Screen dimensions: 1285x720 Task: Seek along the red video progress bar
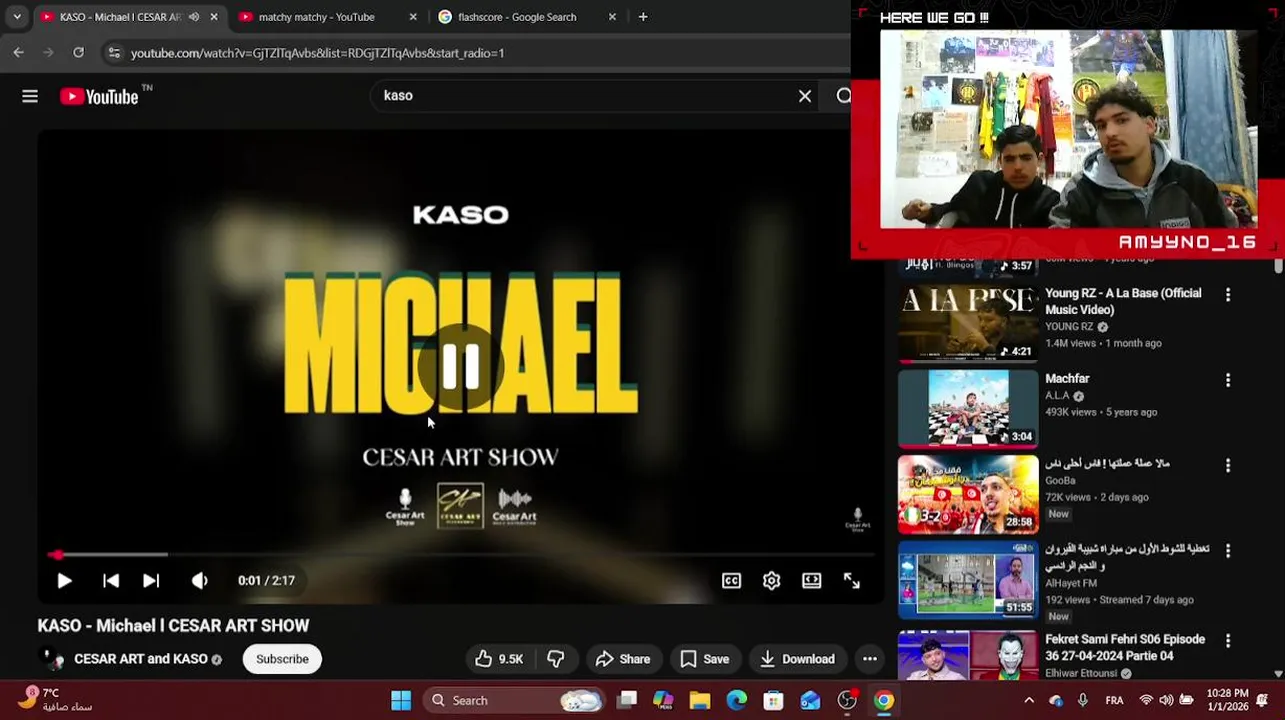(x=461, y=554)
